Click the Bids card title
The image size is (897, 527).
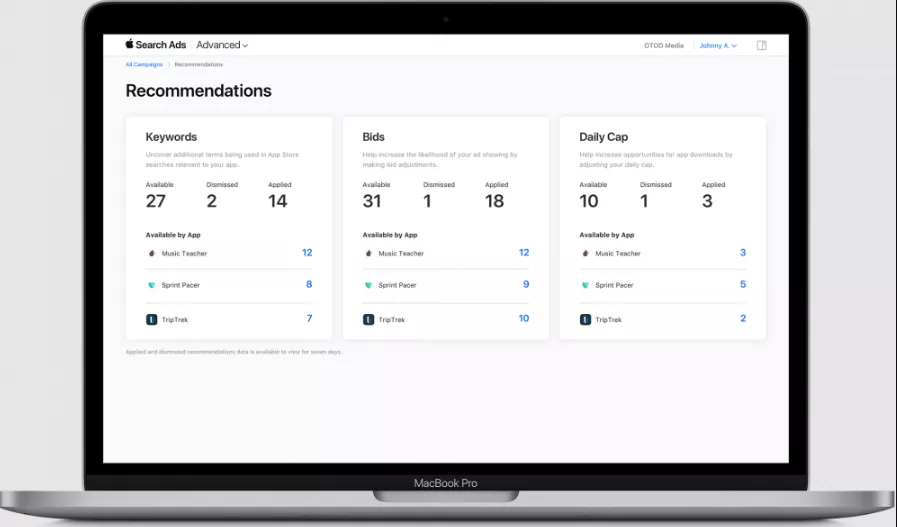click(374, 137)
